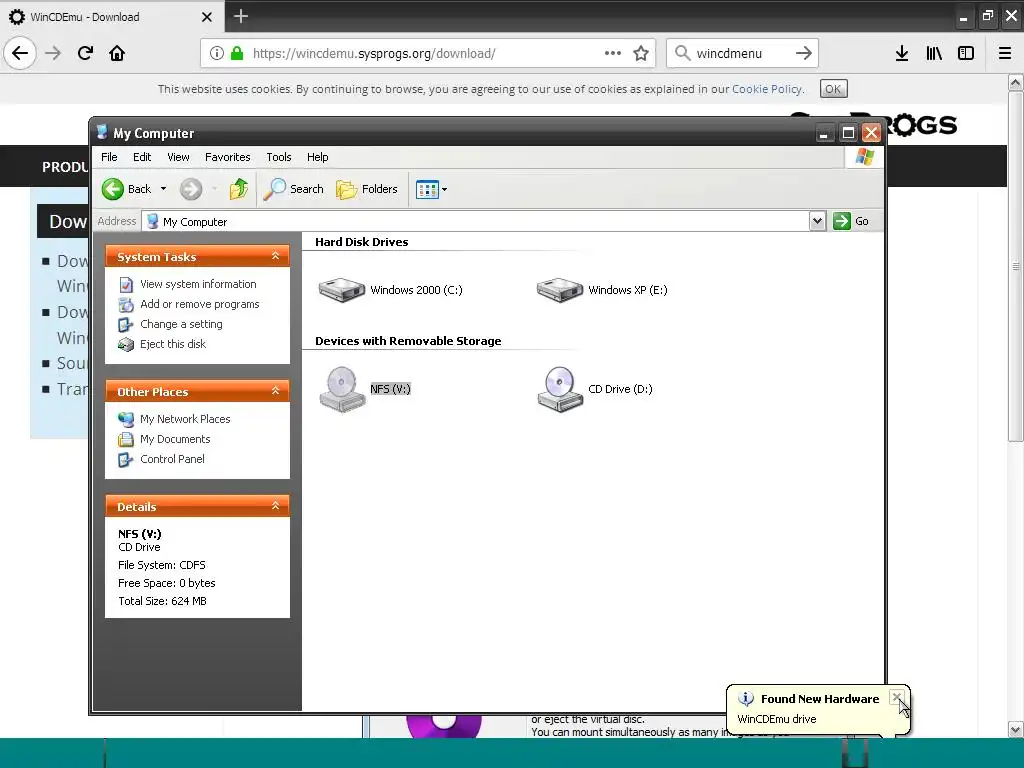Submit the search with the arrow
Image resolution: width=1024 pixels, height=768 pixels.
804,53
